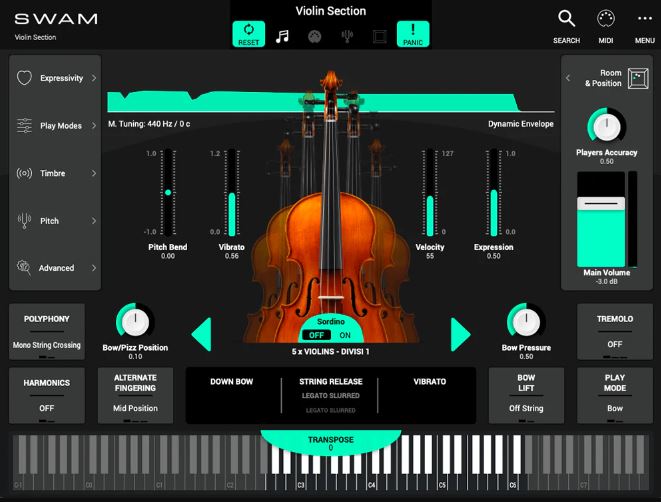
Task: Click the Transpose button
Action: tap(330, 442)
